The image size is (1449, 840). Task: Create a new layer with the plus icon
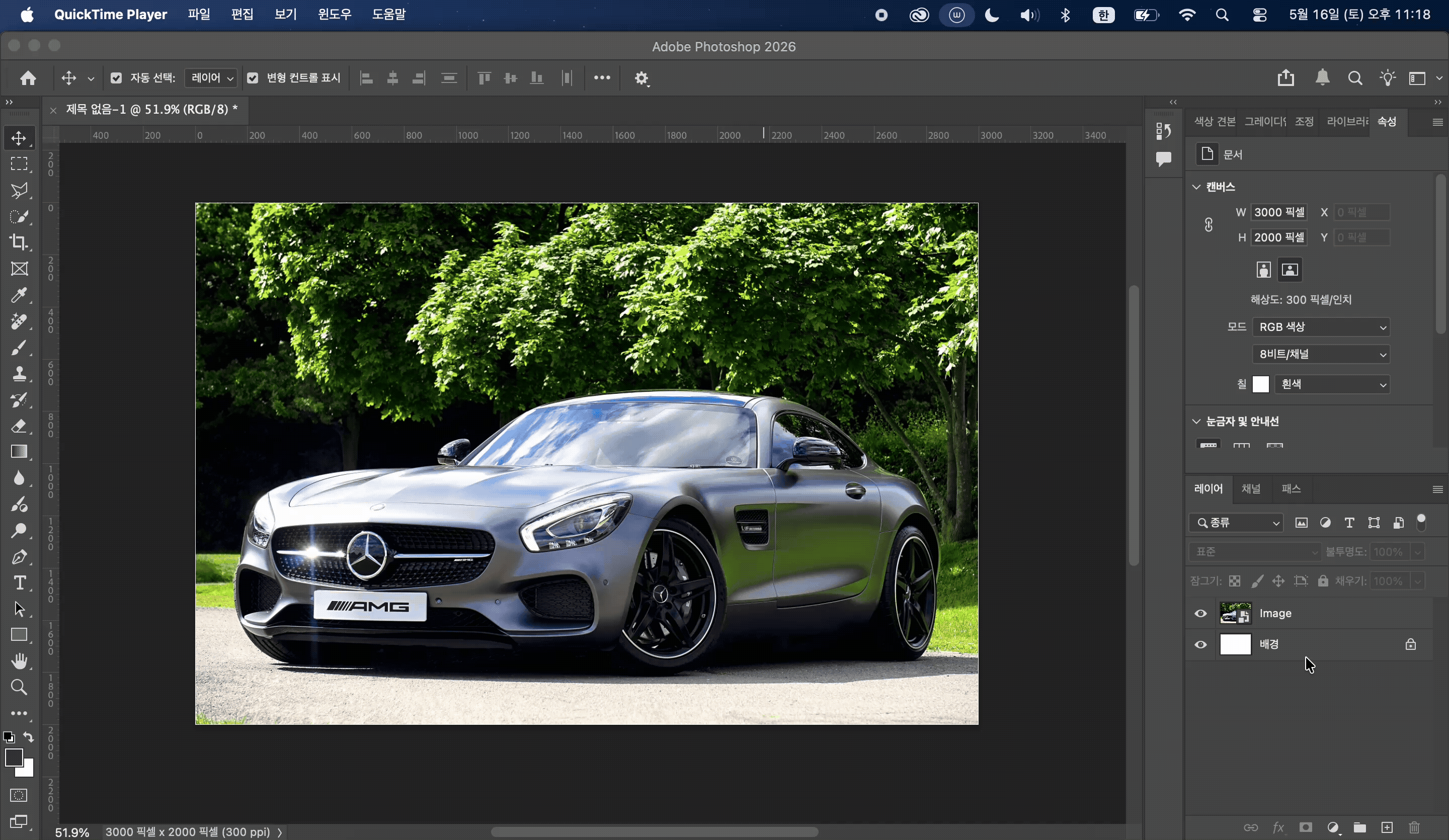point(1387,827)
